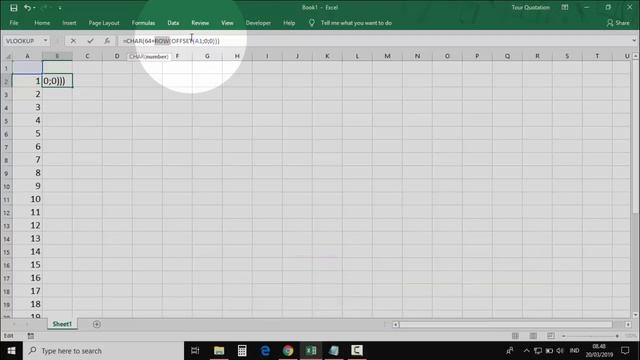Click the Select All corner triangle

(x=8, y=56)
